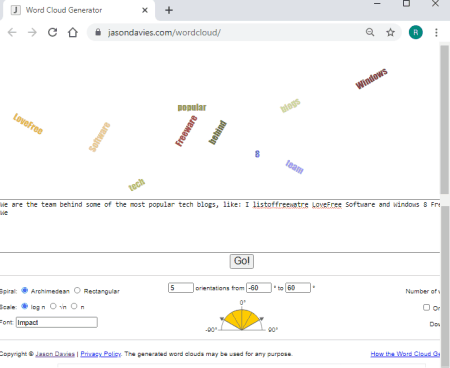Open the profile avatar R menu
The width and height of the screenshot is (450, 368).
tap(416, 32)
